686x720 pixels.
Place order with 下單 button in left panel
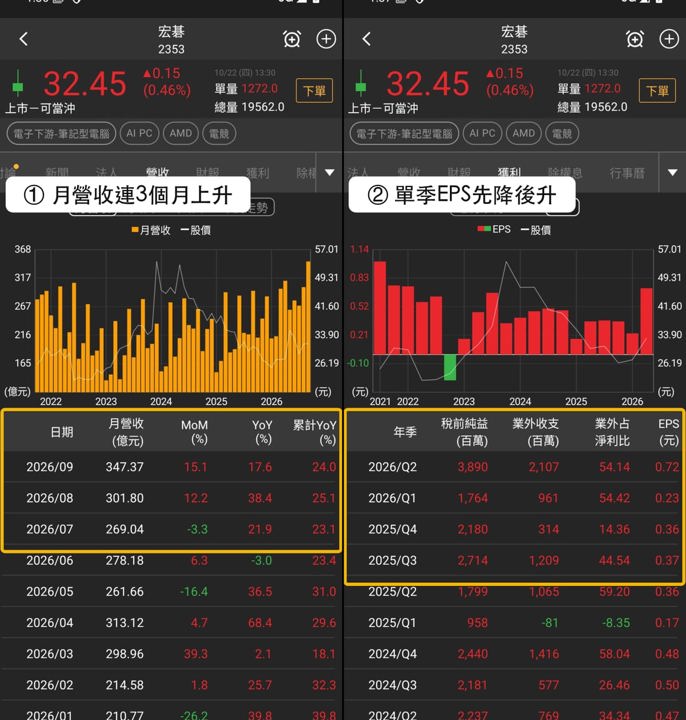[x=315, y=91]
